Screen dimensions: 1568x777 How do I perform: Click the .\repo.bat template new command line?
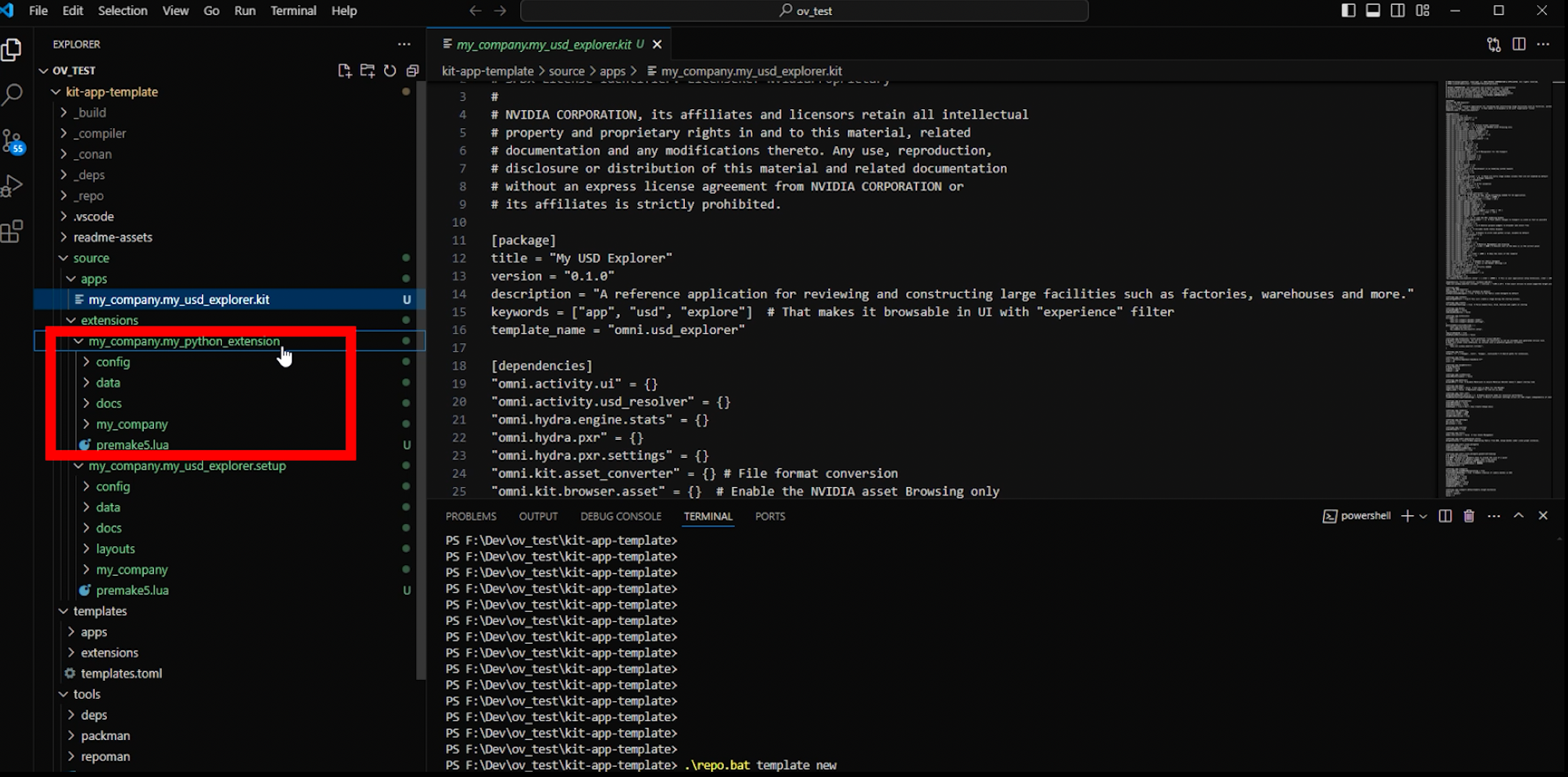tap(760, 765)
